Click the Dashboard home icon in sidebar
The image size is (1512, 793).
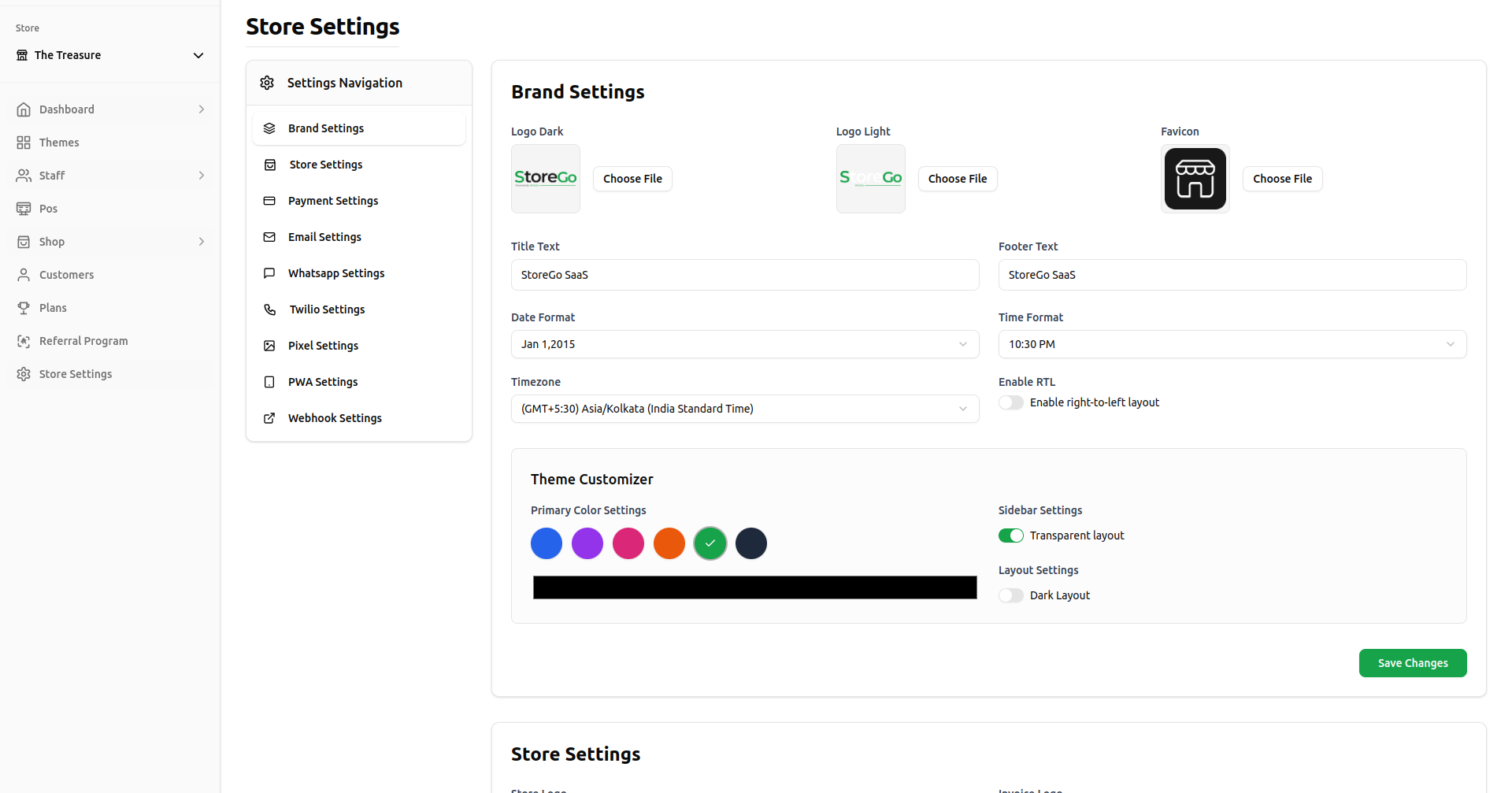(24, 109)
